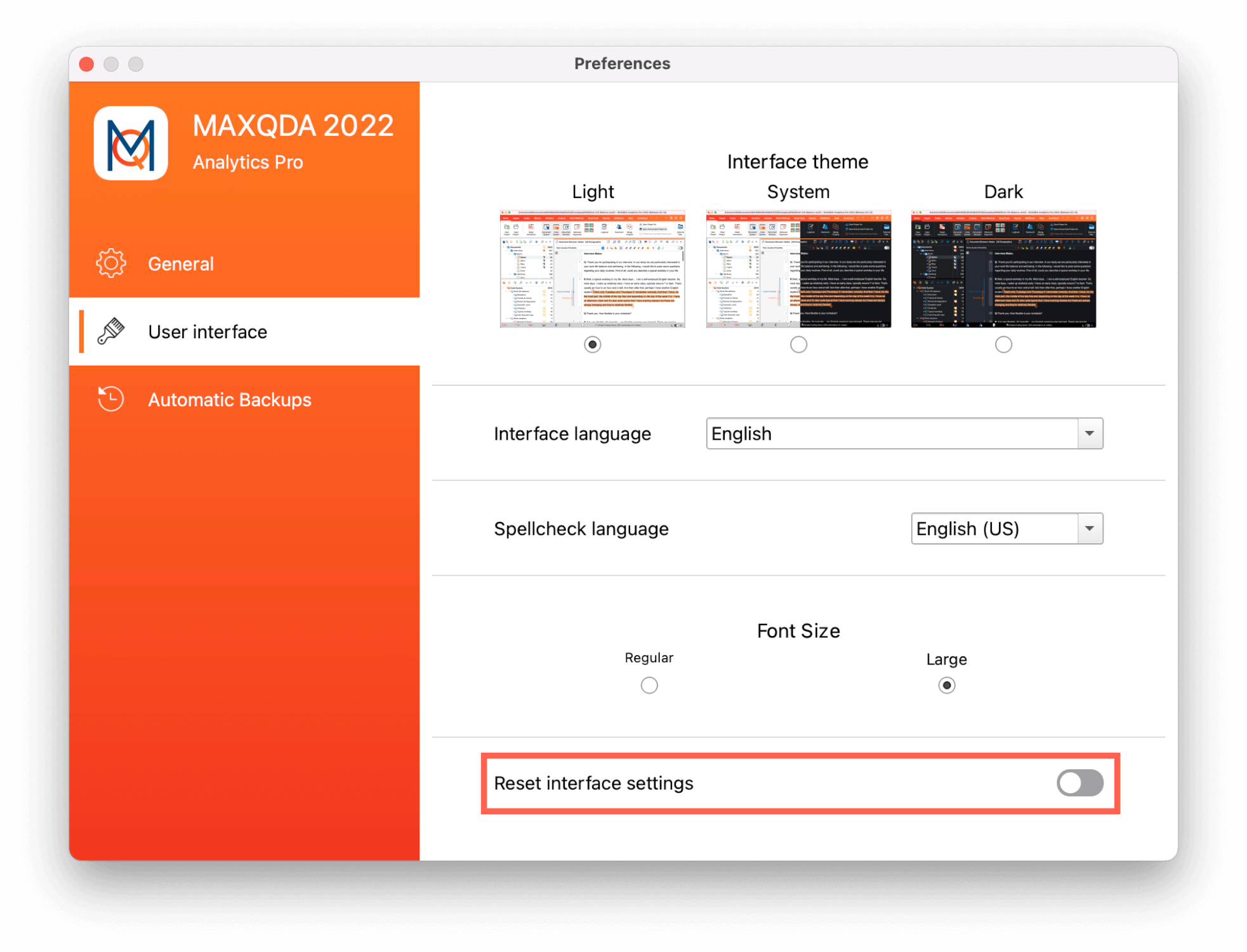Click the Light theme preview thumbnail
Viewport: 1247px width, 952px height.
click(593, 269)
